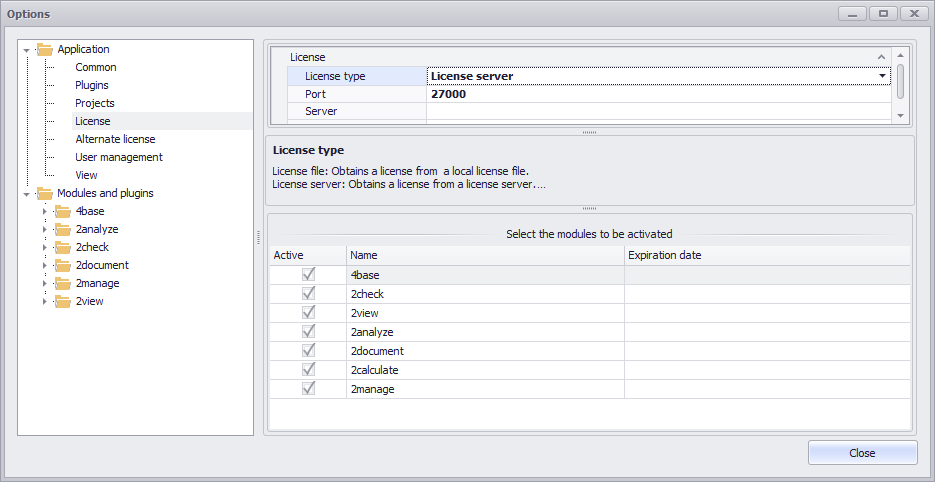Image resolution: width=935 pixels, height=482 pixels.
Task: Click the Close button
Action: point(862,453)
